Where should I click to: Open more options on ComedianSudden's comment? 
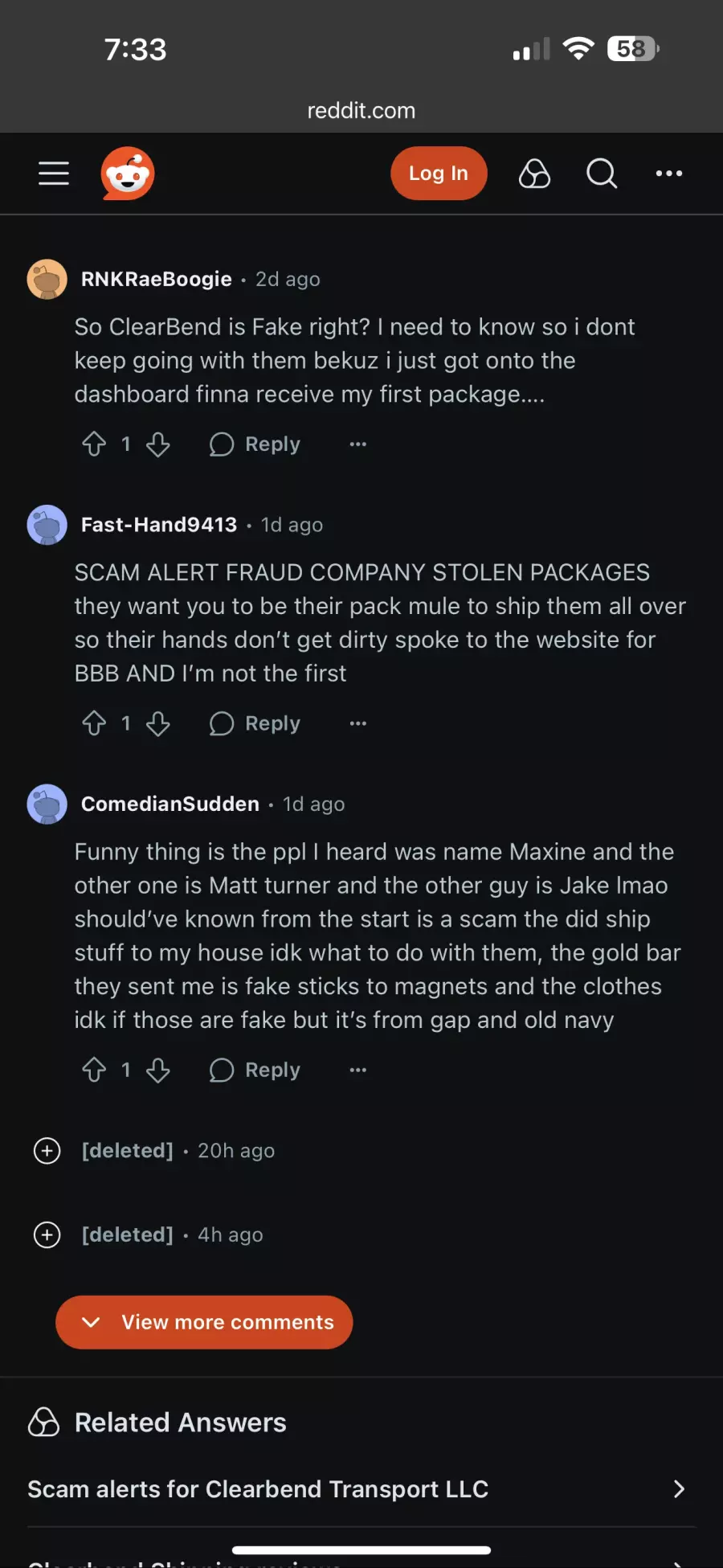point(358,1071)
